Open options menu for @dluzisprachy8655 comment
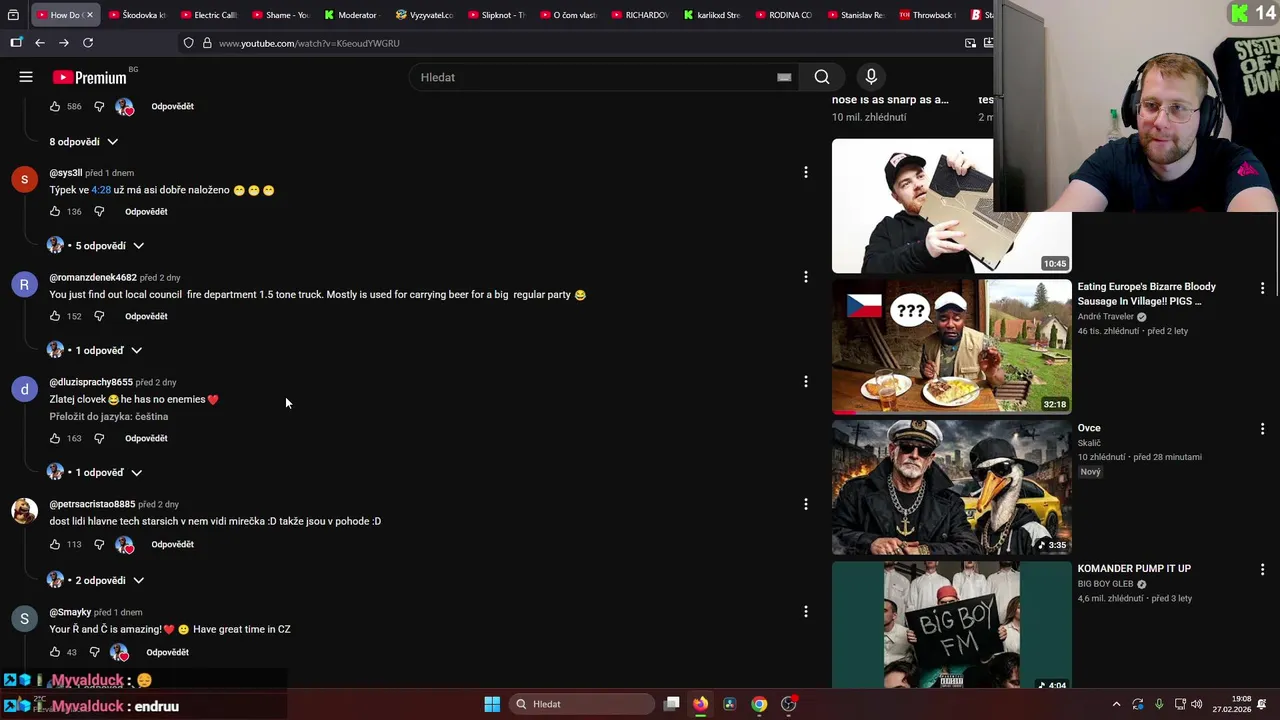The width and height of the screenshot is (1280, 720). click(806, 381)
